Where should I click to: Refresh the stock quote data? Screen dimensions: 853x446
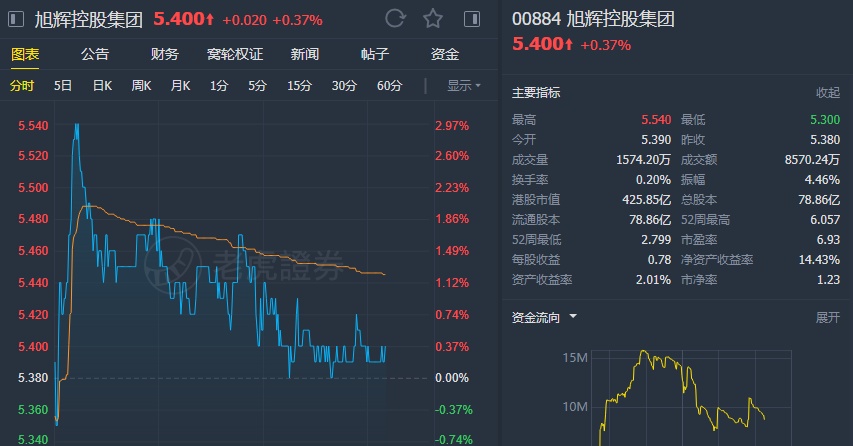tap(395, 19)
